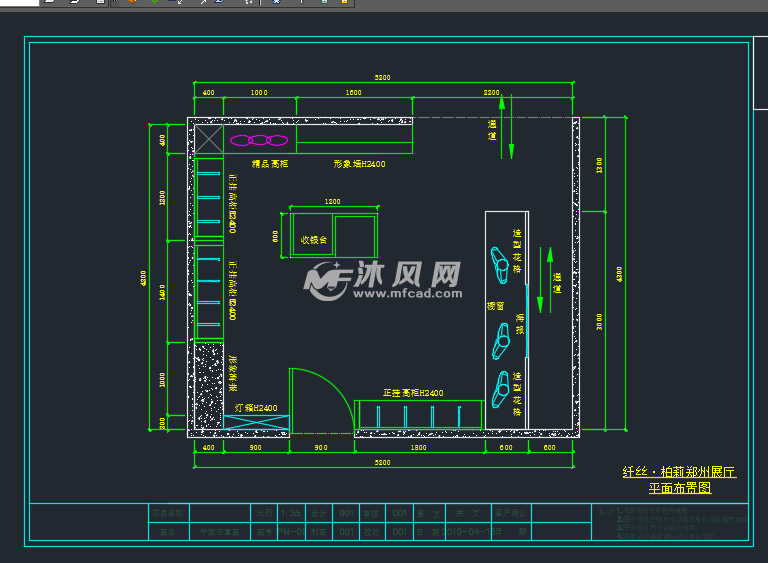This screenshot has width=768, height=563.
Task: Select the 项目名称 cell in title block
Action: (168, 513)
